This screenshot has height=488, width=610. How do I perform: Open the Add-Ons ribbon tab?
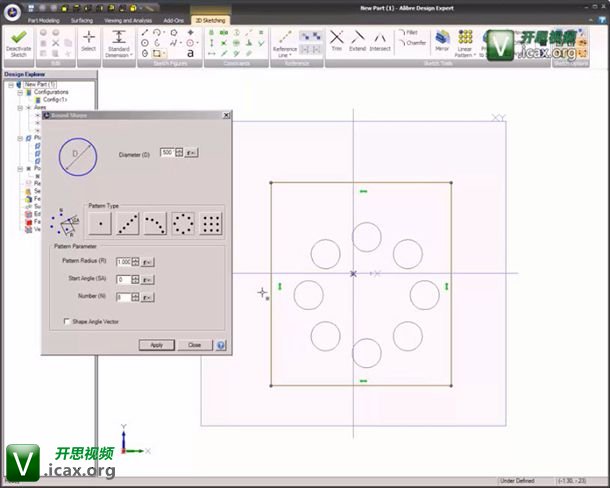point(174,20)
